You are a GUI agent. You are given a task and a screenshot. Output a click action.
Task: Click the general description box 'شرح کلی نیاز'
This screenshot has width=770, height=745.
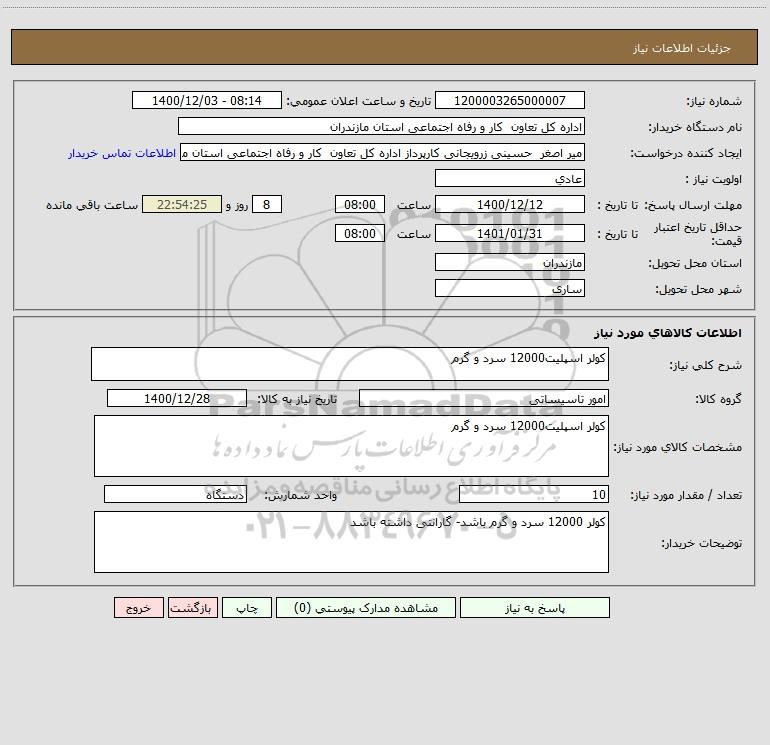point(350,364)
